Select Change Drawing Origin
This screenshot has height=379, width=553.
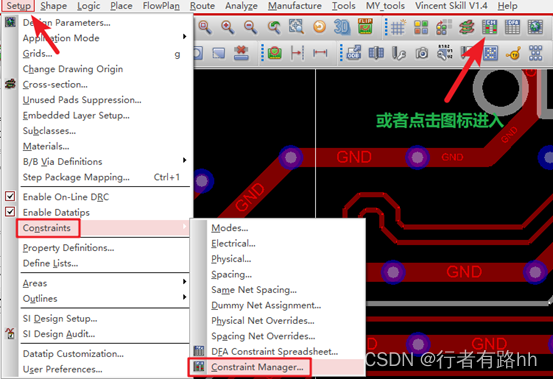[73, 69]
